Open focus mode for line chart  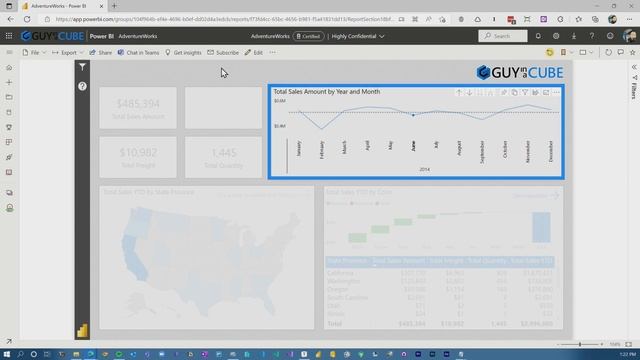[x=546, y=93]
